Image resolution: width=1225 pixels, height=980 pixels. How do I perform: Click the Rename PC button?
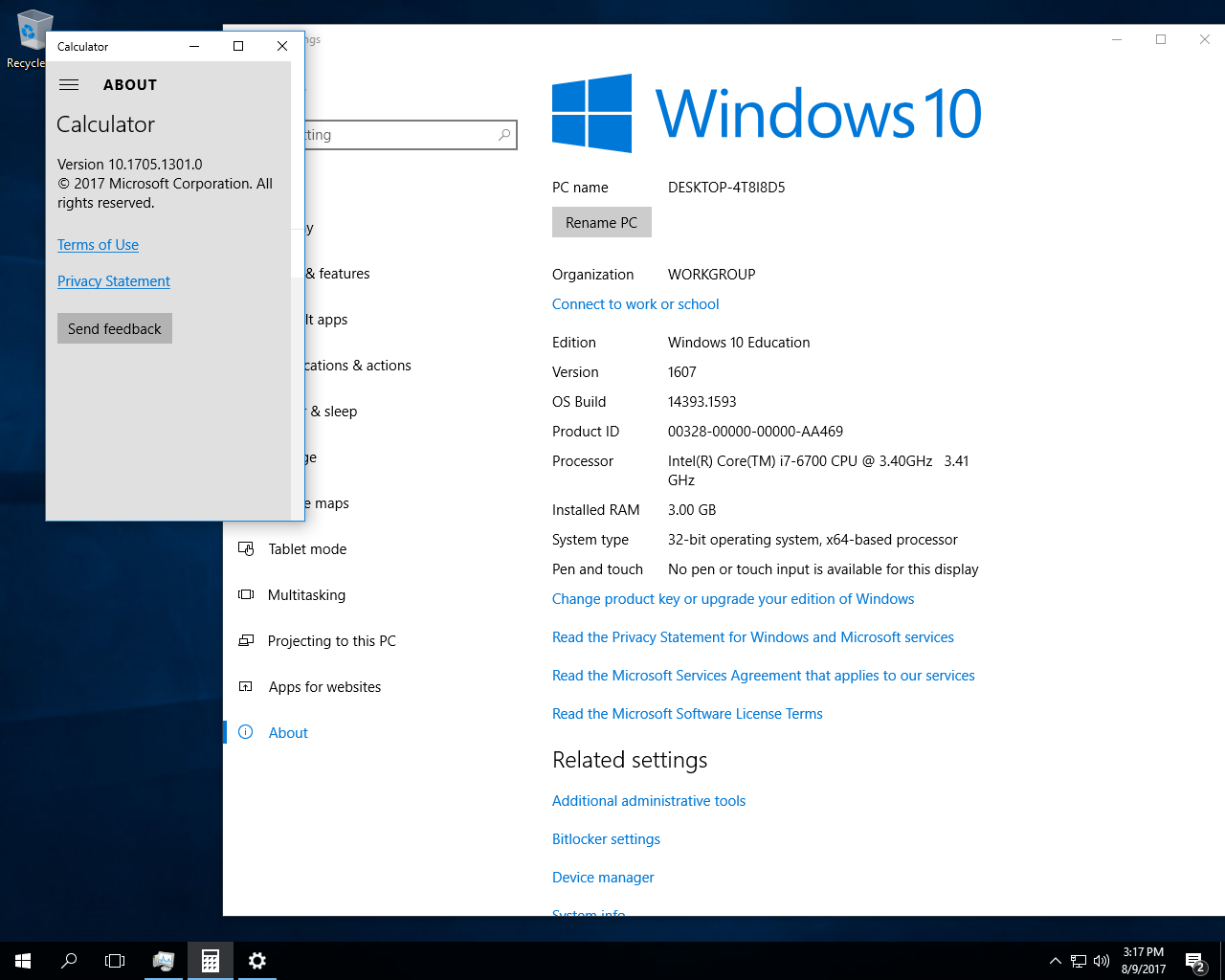(x=602, y=222)
